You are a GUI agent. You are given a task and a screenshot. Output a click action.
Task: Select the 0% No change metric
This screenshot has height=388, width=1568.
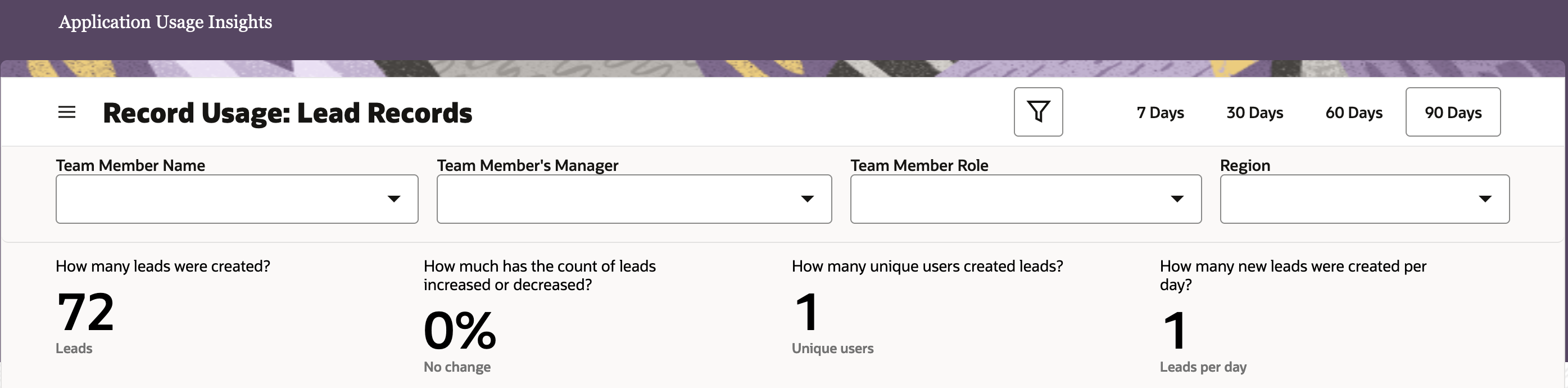click(x=460, y=331)
